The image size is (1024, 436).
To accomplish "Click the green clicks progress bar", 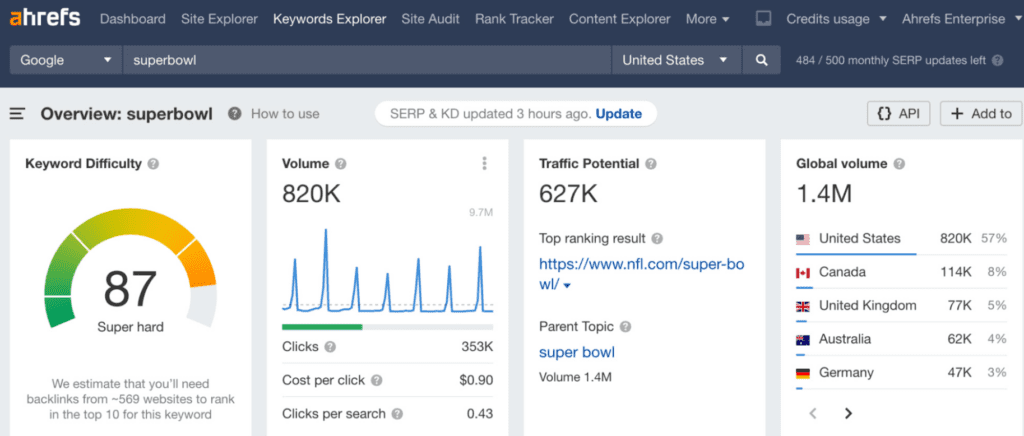I will pos(322,326).
